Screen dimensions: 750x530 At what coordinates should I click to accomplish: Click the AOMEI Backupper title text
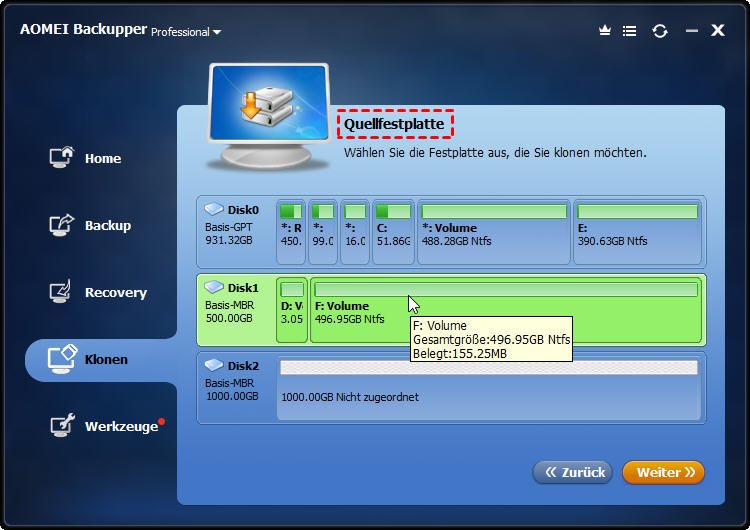point(84,30)
